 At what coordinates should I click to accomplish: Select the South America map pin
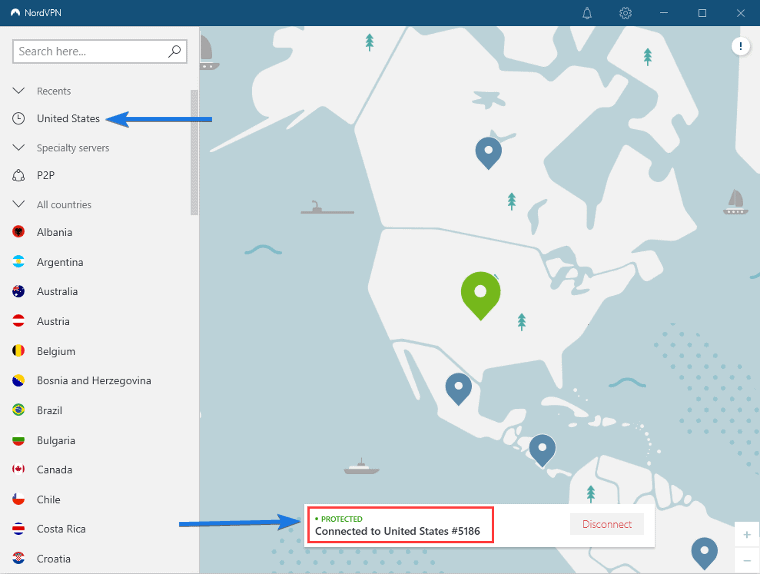704,554
